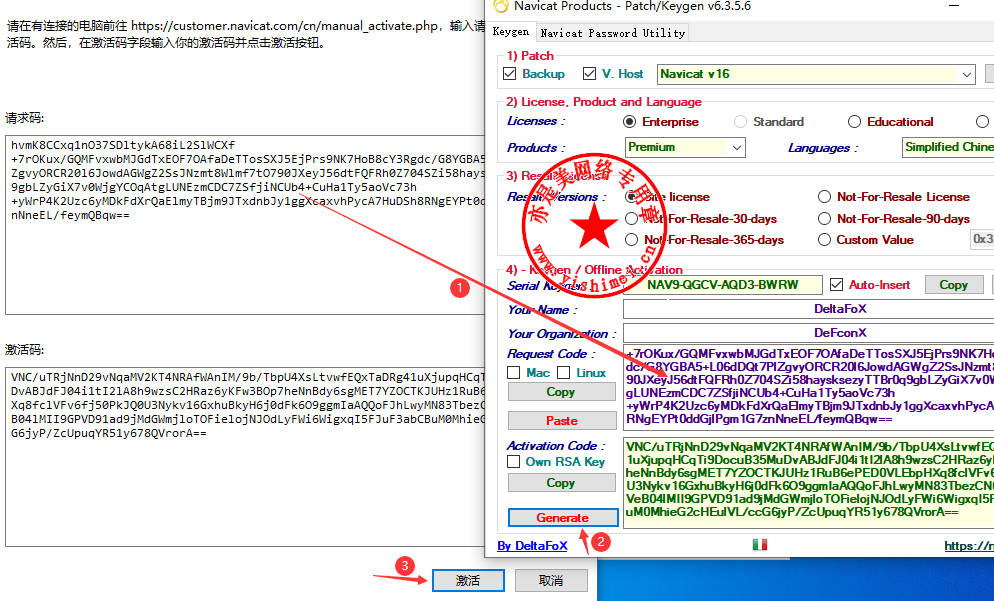Click the "2) License, Product and Language" heading
994x601 pixels.
click(604, 102)
